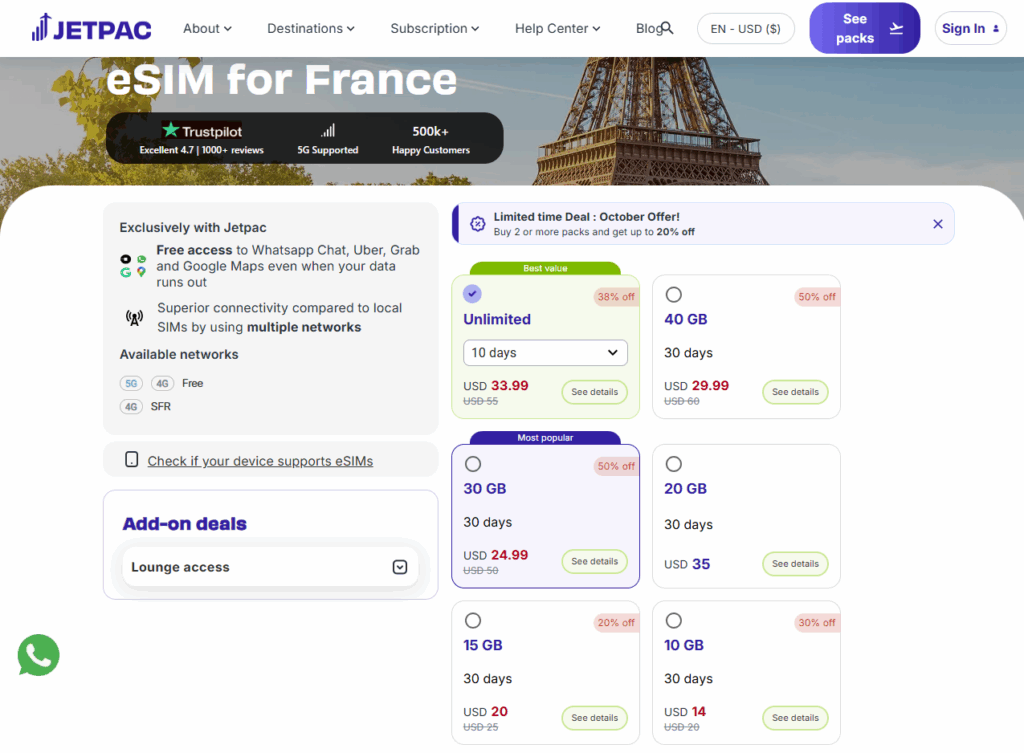1024x753 pixels.
Task: Select the 40 GB plan radio button
Action: (x=674, y=294)
